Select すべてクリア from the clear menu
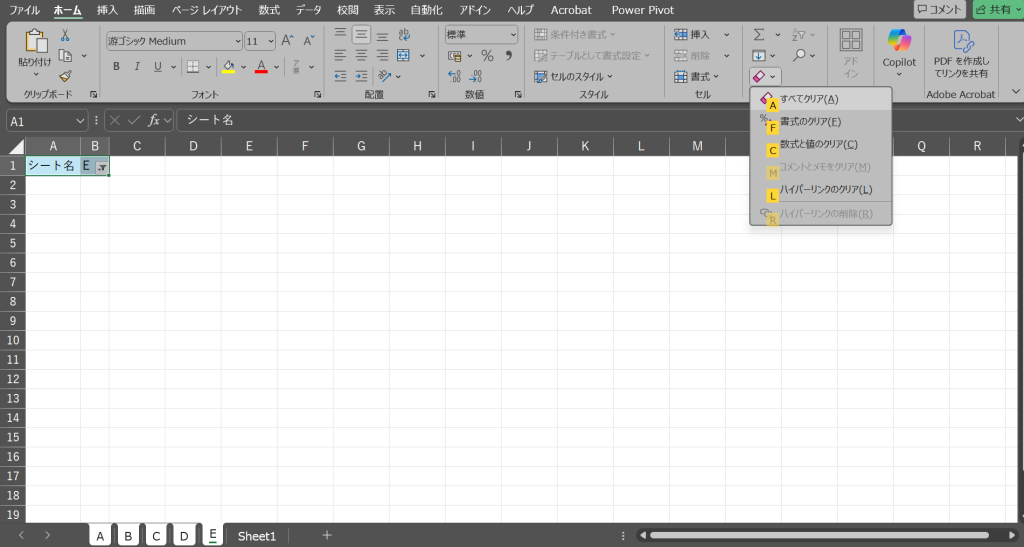This screenshot has width=1024, height=547. point(808,99)
